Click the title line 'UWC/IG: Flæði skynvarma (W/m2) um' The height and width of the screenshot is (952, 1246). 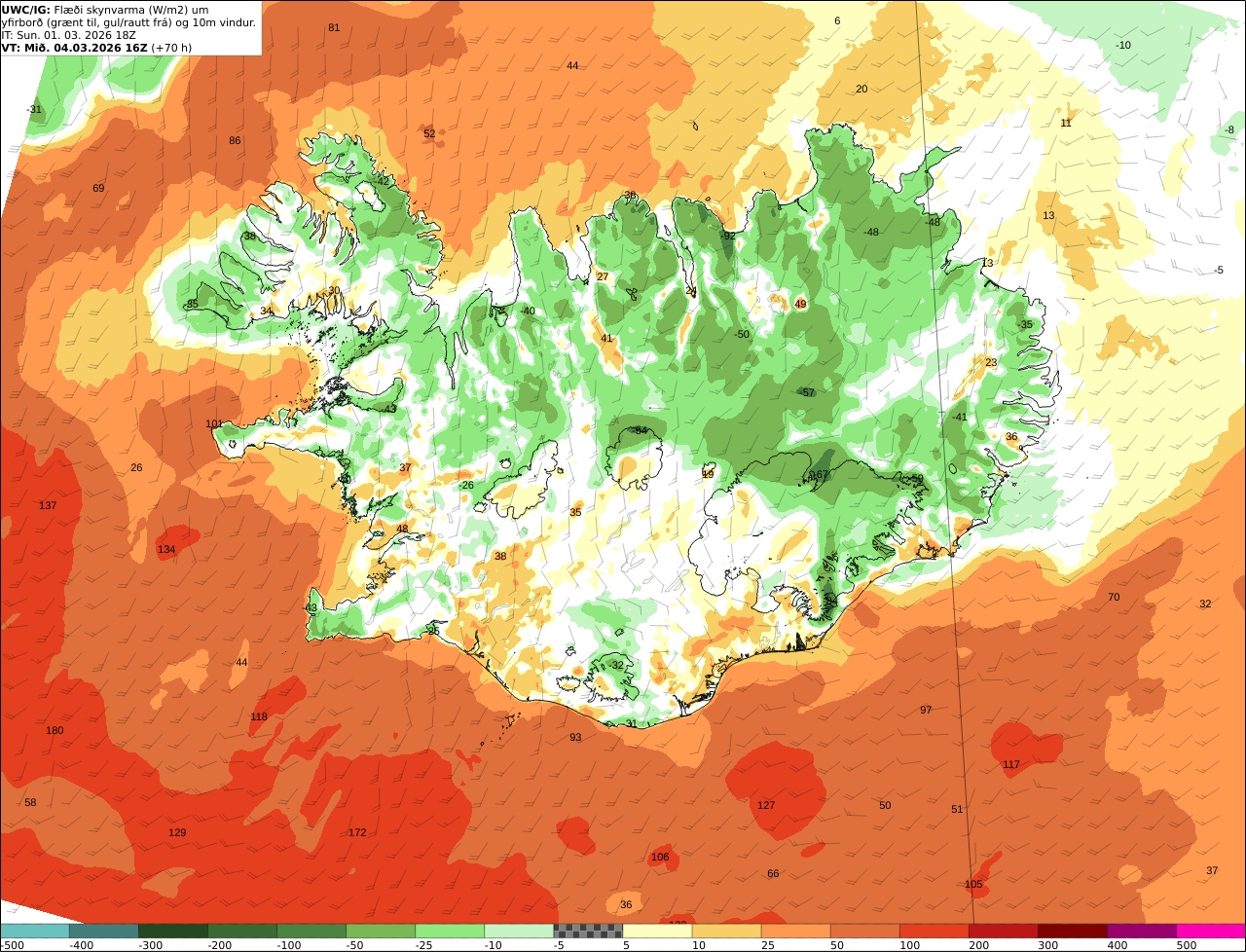point(105,9)
